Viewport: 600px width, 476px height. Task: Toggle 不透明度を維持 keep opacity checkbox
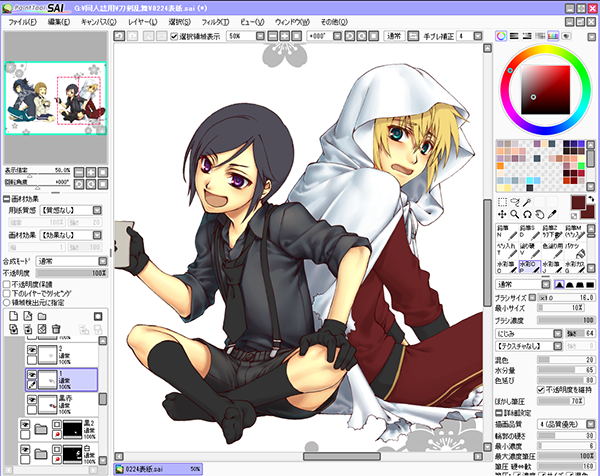pos(540,390)
